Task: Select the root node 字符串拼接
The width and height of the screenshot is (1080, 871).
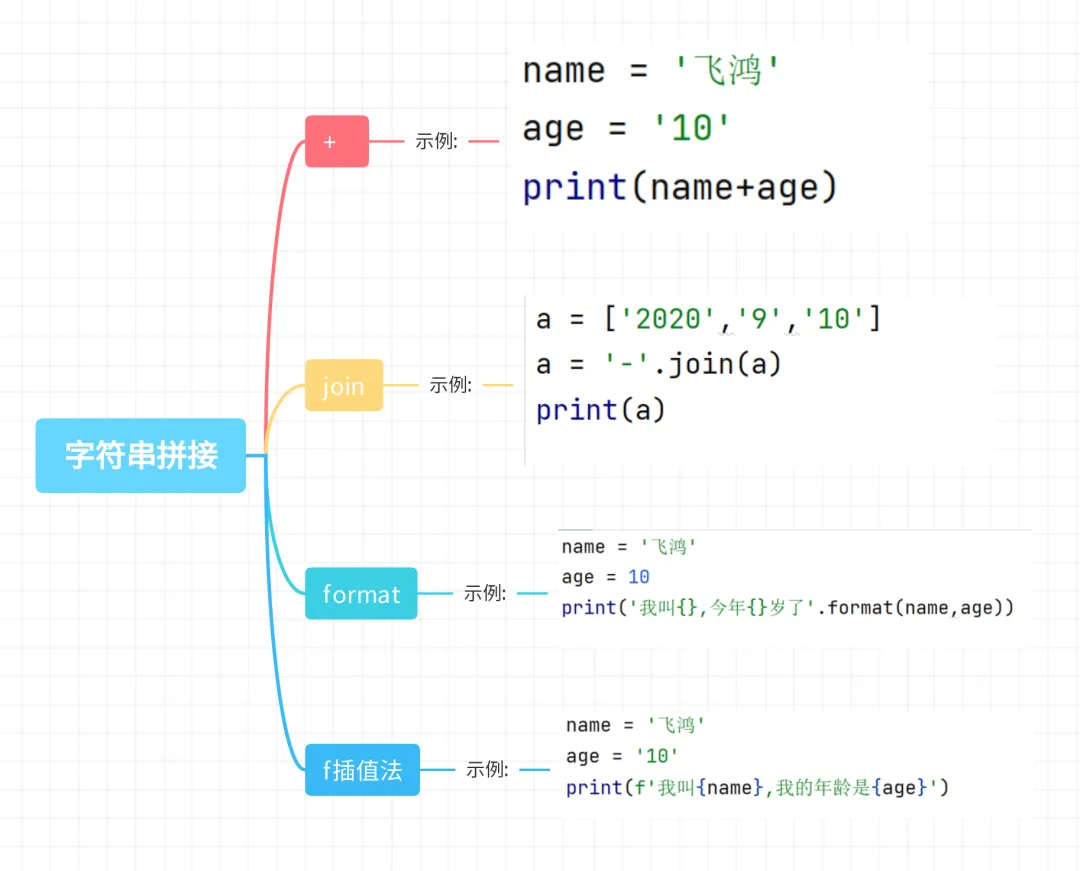Action: [x=141, y=455]
